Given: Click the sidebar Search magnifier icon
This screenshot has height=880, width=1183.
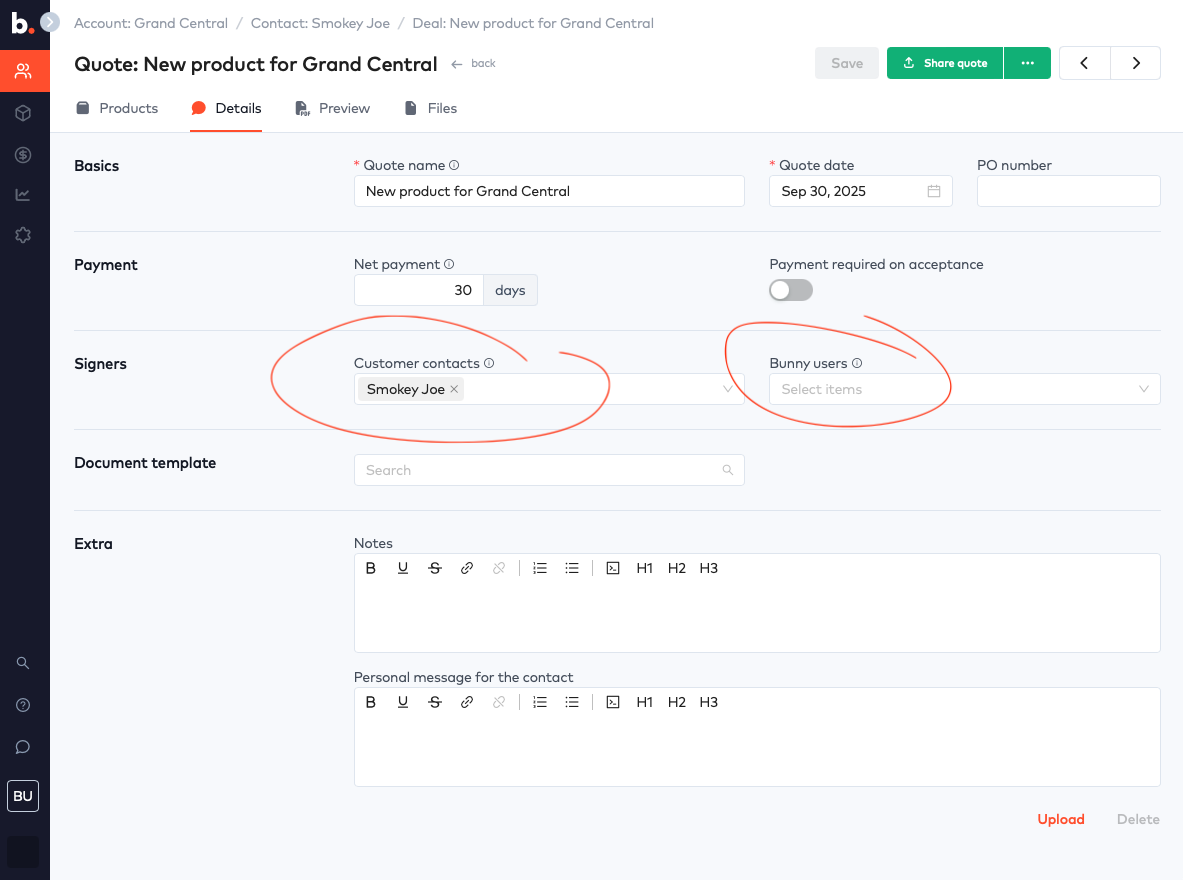Looking at the screenshot, I should coord(23,663).
